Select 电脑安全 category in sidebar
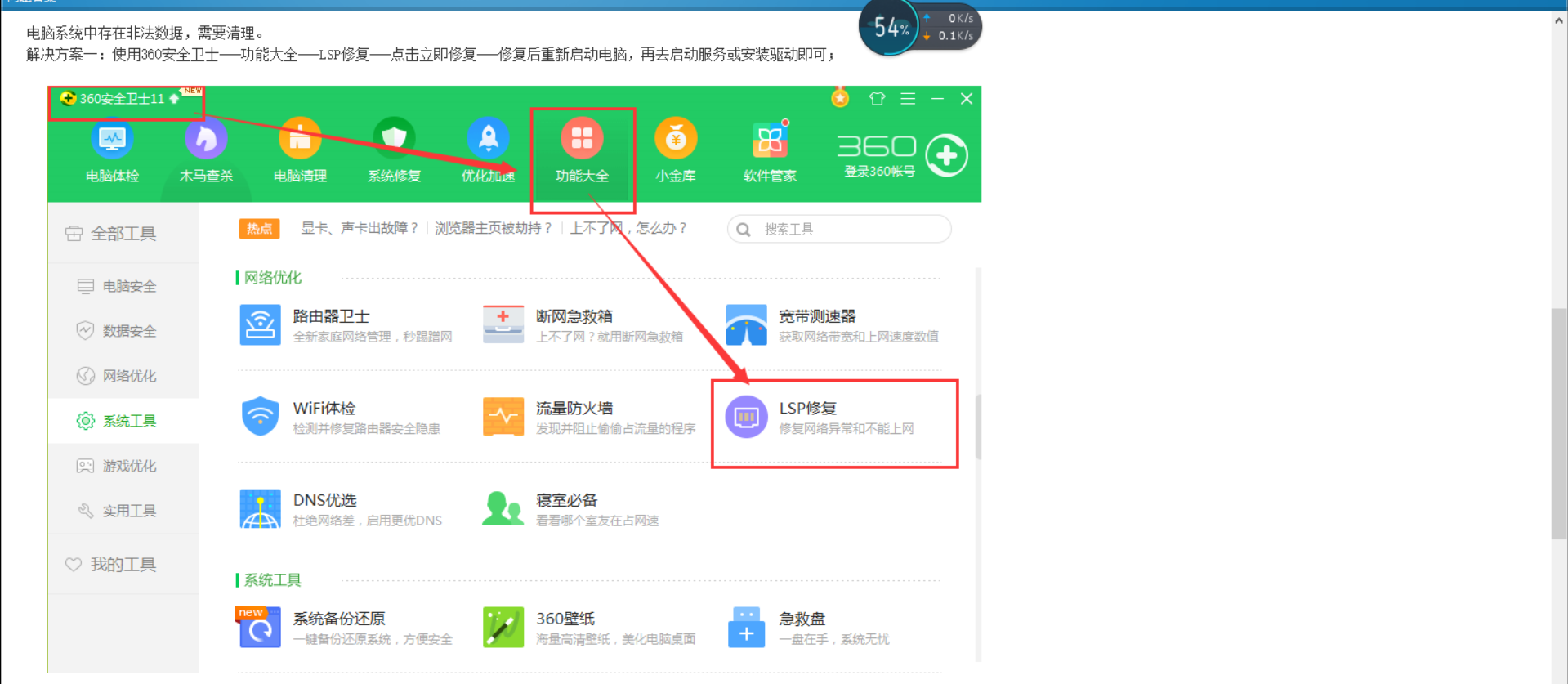 (x=123, y=286)
